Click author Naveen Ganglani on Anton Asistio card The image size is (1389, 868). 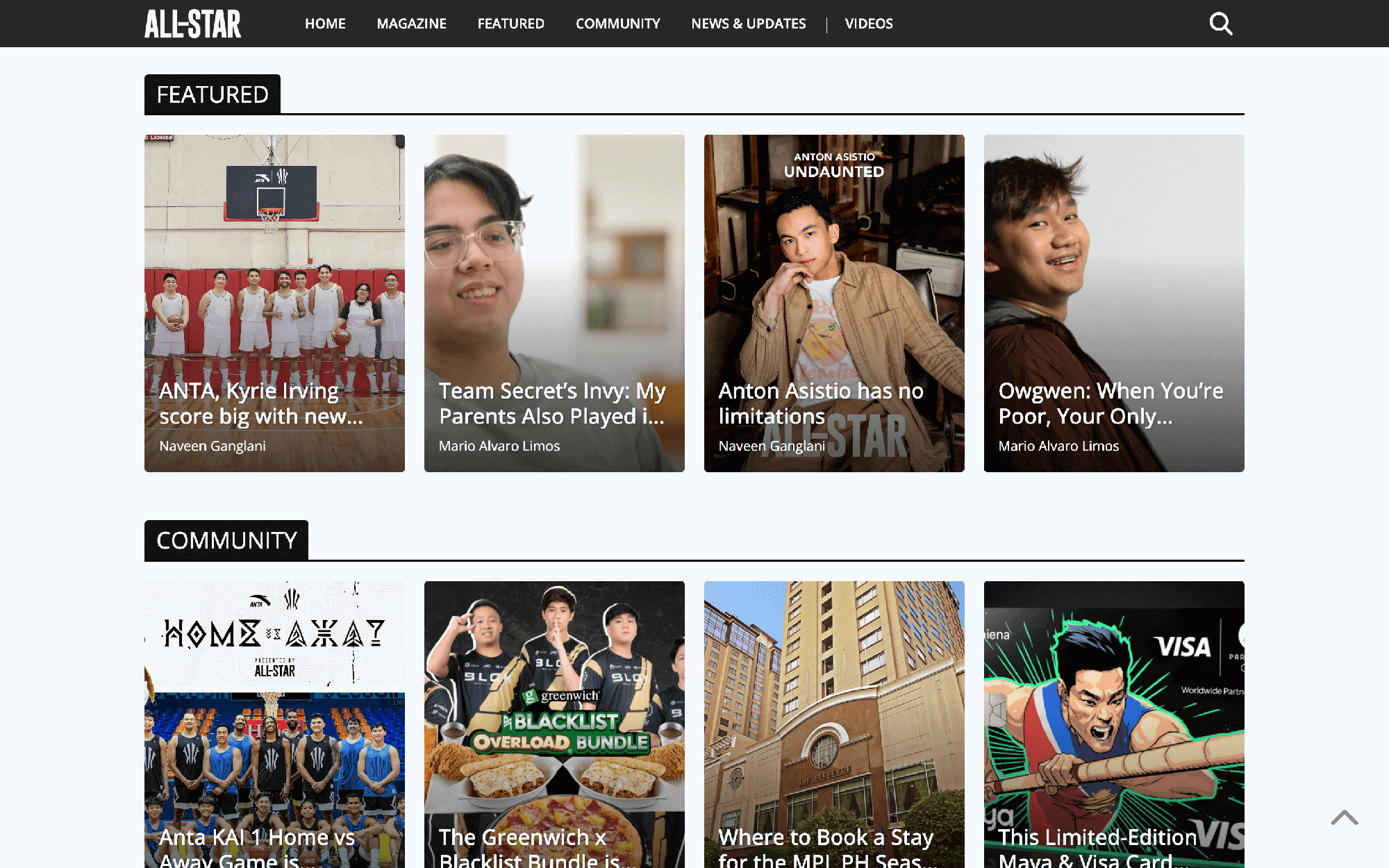pyautogui.click(x=772, y=446)
